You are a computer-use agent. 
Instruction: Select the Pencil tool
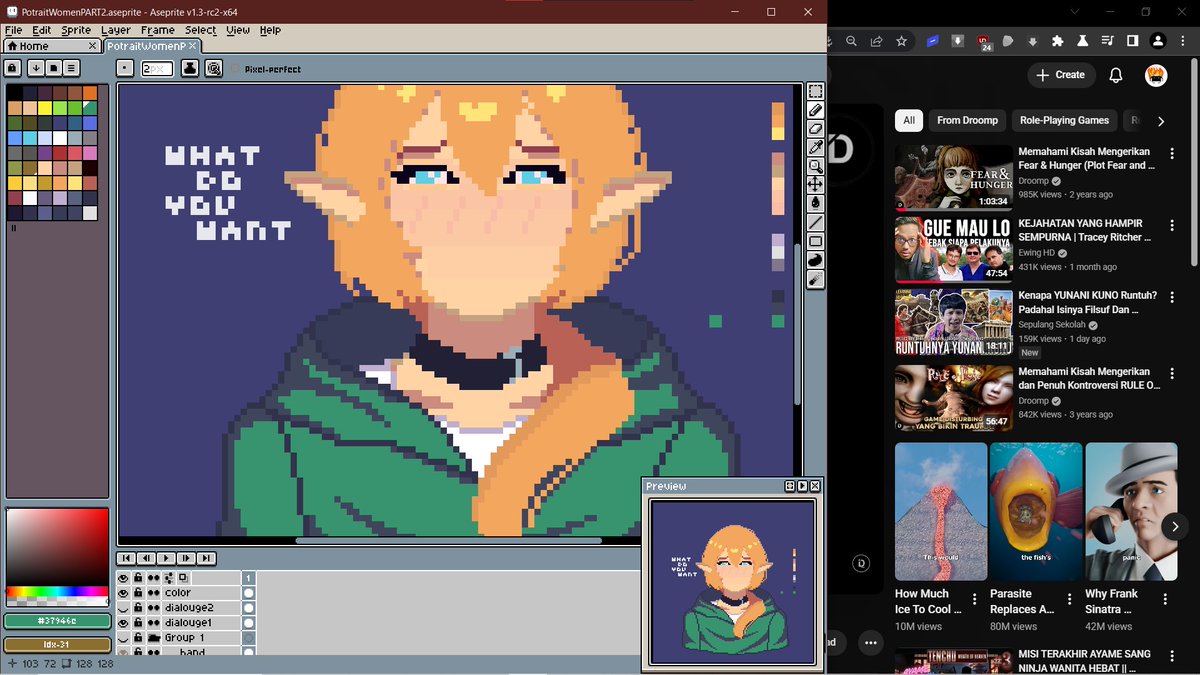pyautogui.click(x=815, y=110)
